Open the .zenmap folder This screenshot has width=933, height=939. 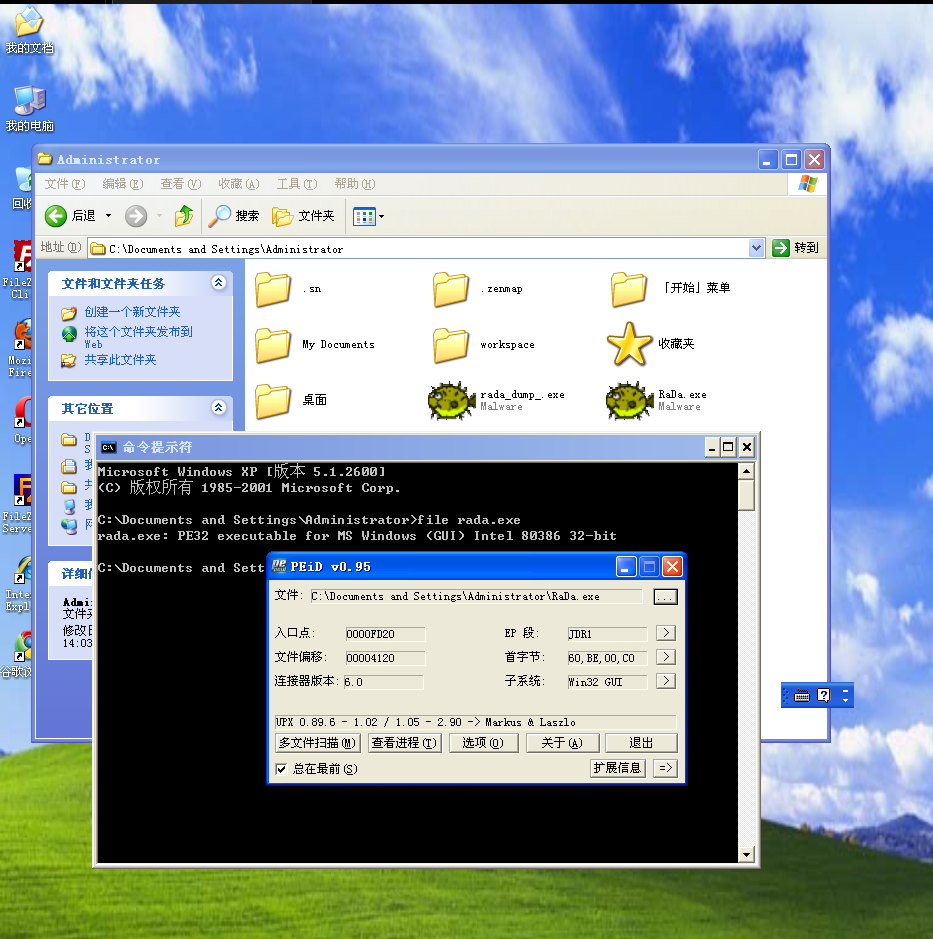click(477, 289)
